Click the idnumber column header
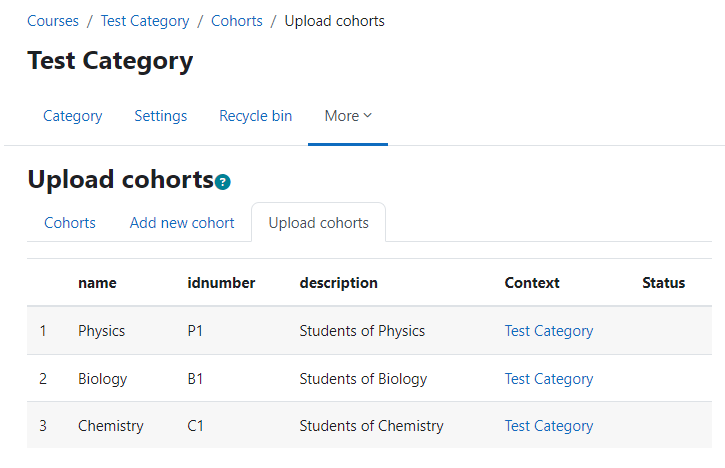Viewport: 725px width, 468px height. coord(221,283)
